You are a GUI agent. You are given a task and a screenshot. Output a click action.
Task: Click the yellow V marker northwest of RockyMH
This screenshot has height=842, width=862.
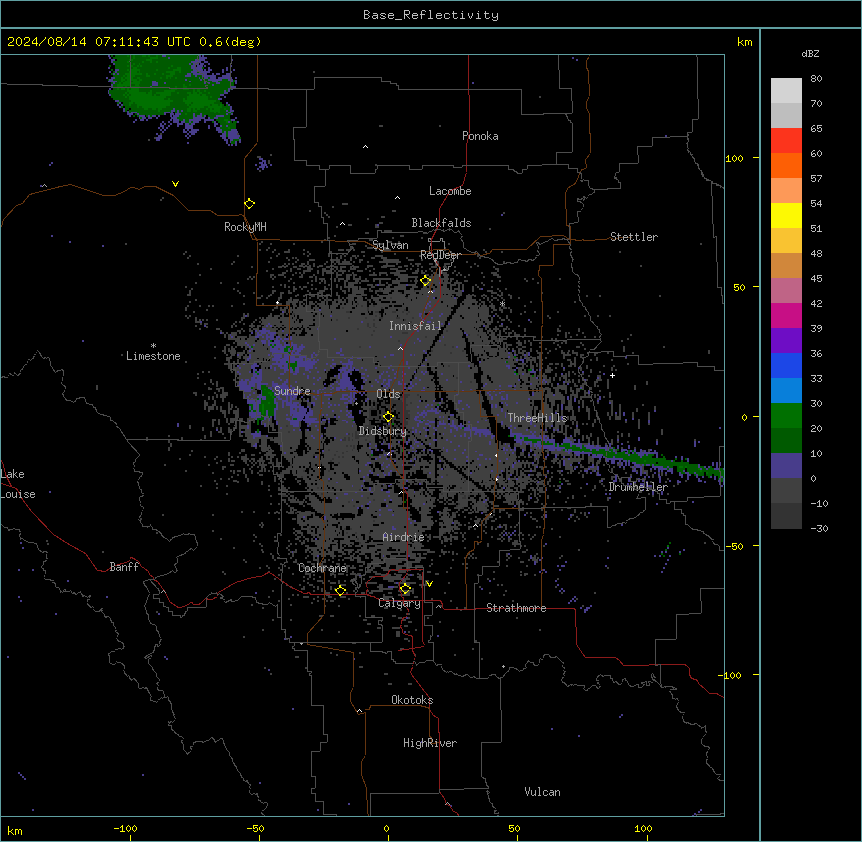pyautogui.click(x=175, y=184)
